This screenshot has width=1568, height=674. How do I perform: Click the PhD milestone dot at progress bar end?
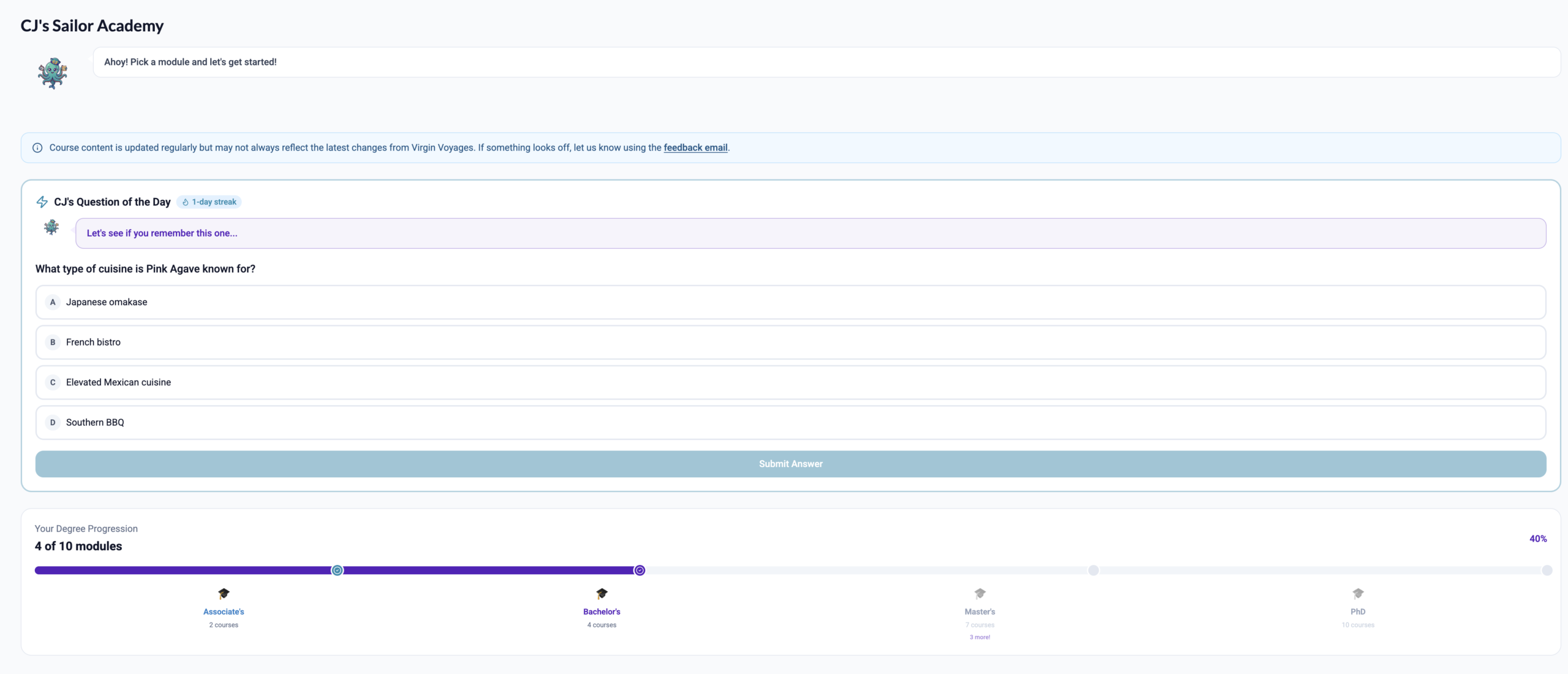point(1547,570)
